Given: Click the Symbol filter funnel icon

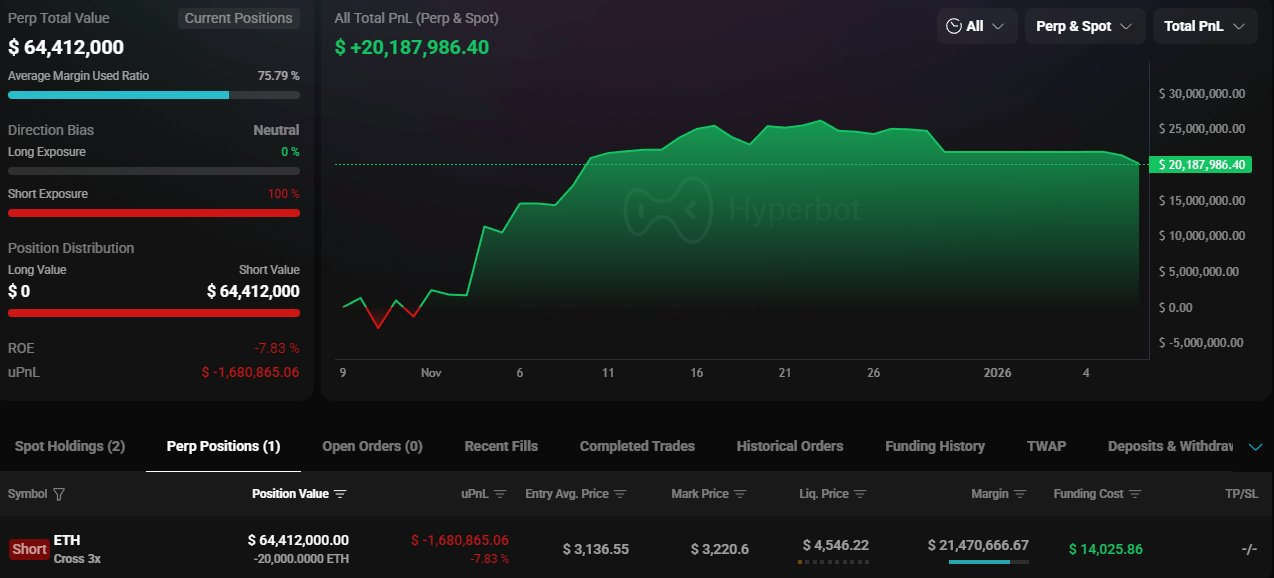Looking at the screenshot, I should click(x=59, y=494).
